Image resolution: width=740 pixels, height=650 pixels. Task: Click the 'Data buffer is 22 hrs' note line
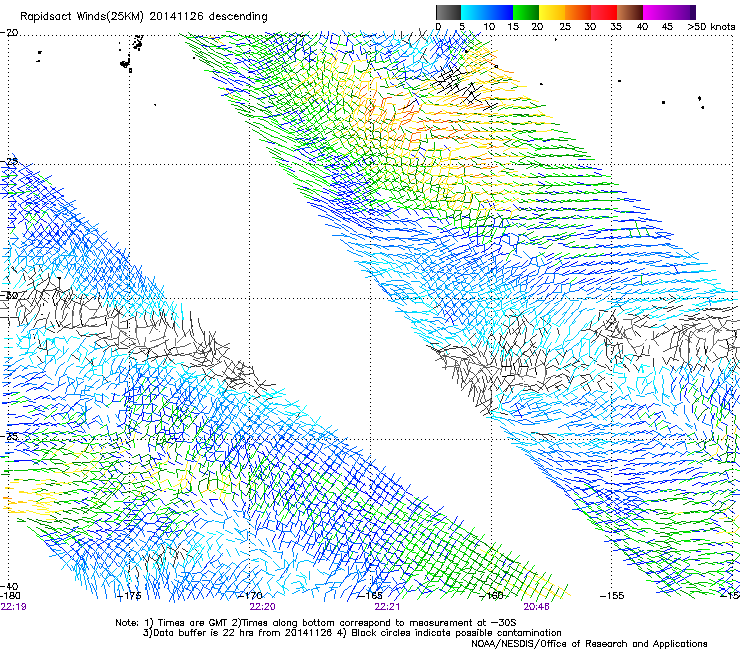click(352, 633)
